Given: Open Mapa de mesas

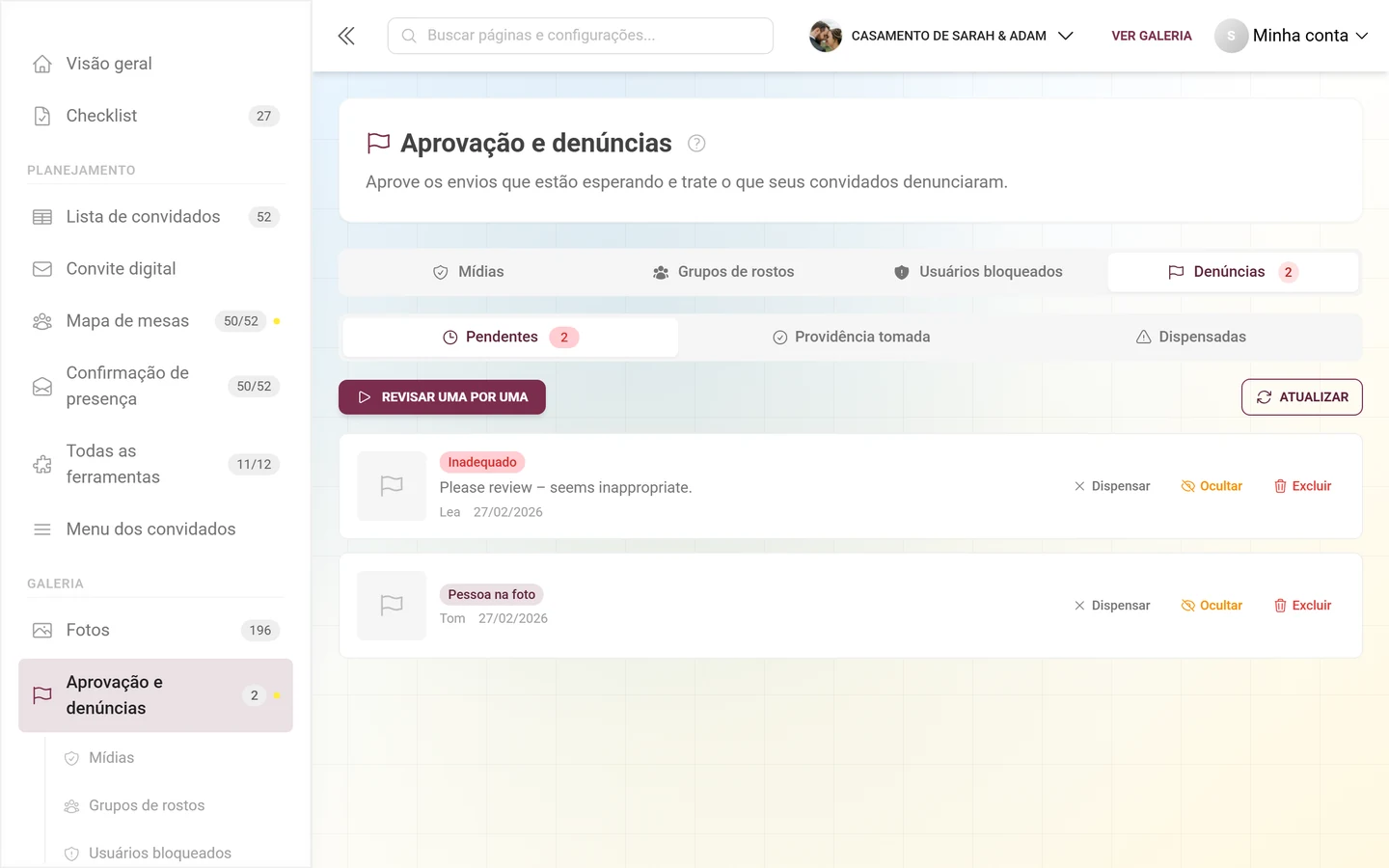Looking at the screenshot, I should pos(155,321).
